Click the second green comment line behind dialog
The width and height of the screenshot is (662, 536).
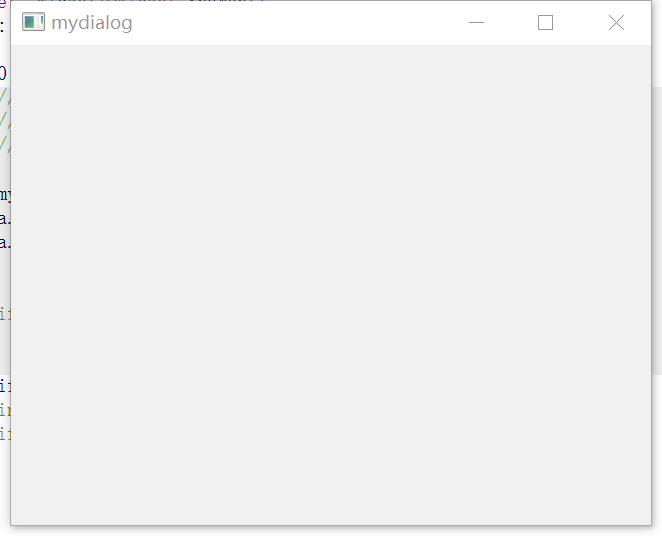5,120
